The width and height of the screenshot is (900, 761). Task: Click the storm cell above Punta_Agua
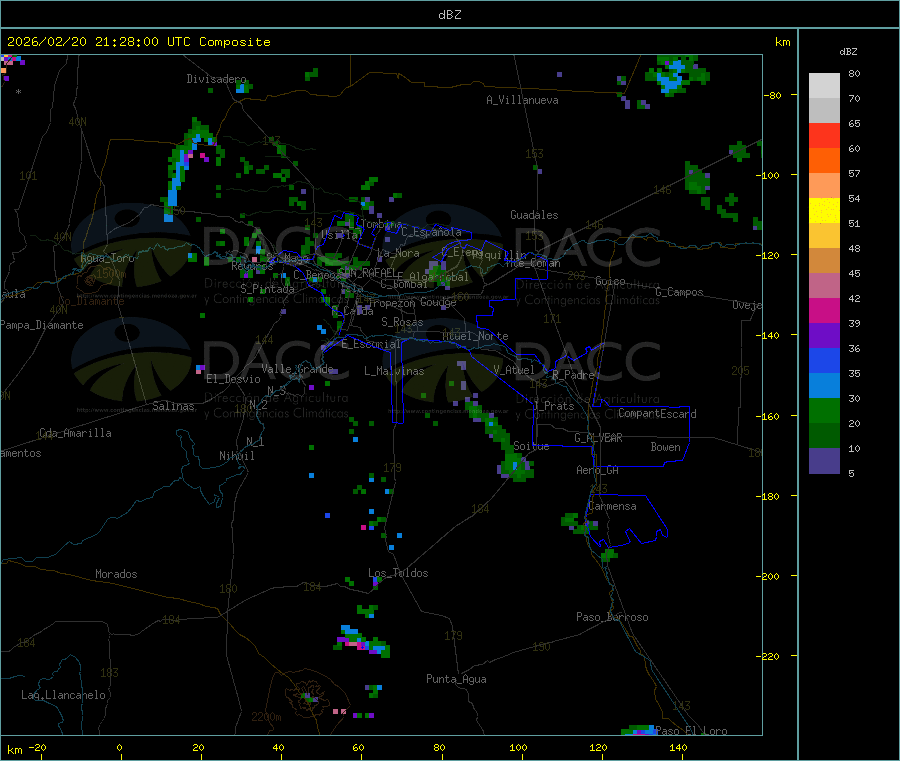362,642
